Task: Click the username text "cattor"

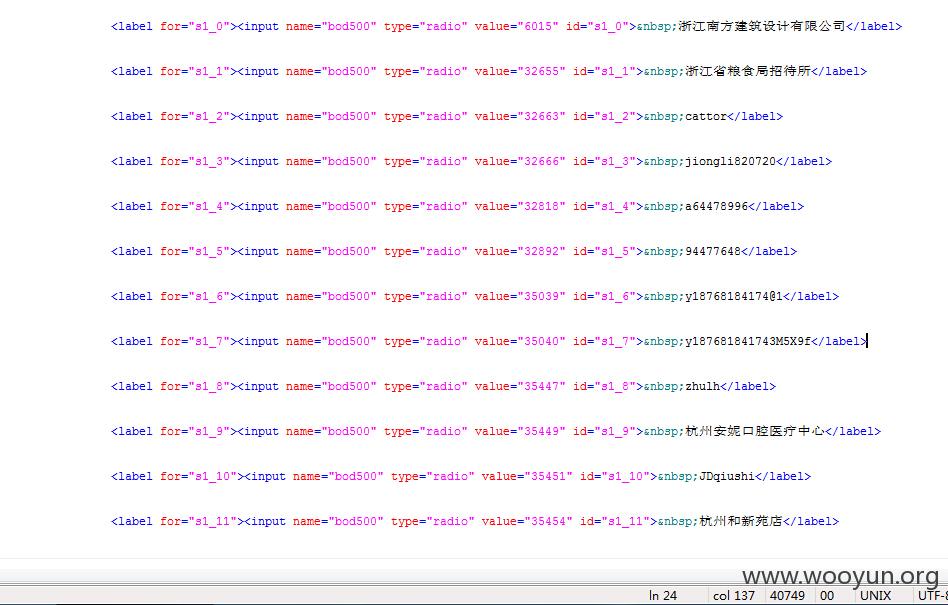Action: point(706,117)
